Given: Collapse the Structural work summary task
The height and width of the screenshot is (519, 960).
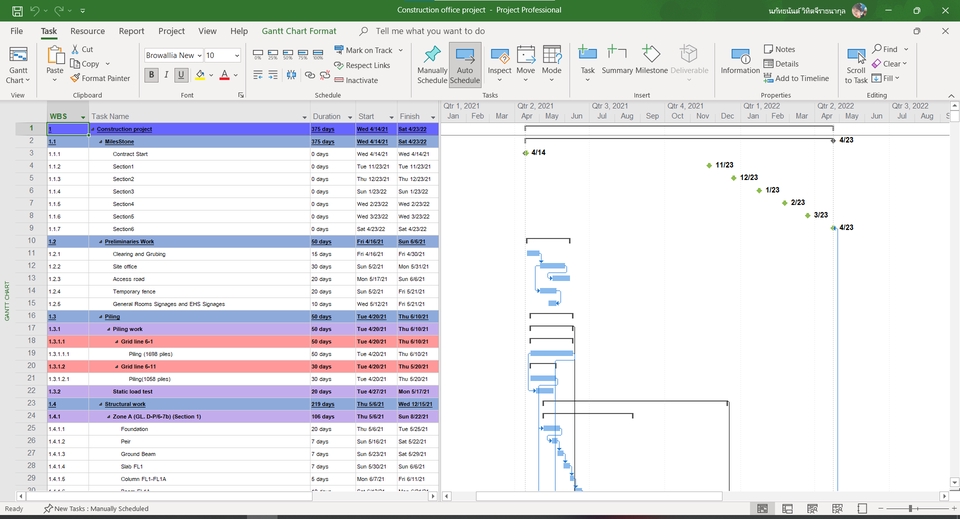Looking at the screenshot, I should tap(101, 405).
